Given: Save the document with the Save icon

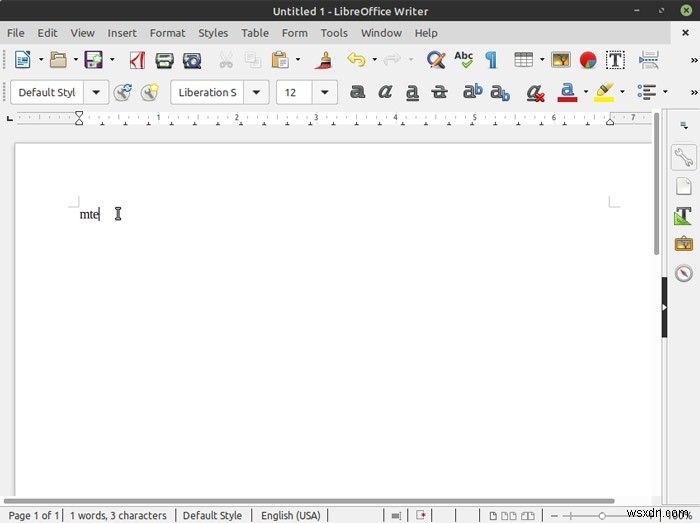Looking at the screenshot, I should [94, 59].
